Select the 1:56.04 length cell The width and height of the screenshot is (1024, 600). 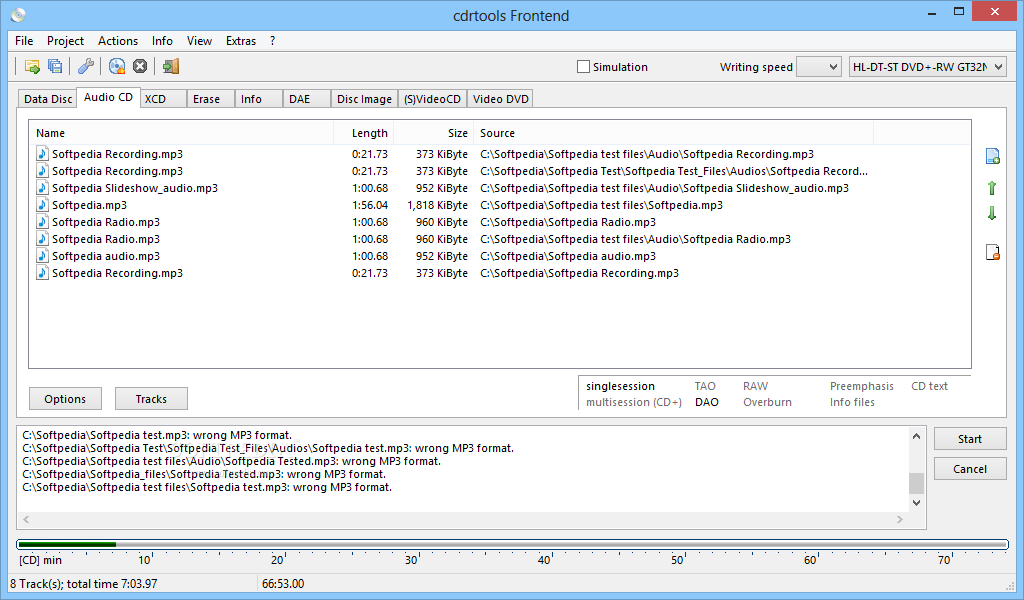coord(370,205)
